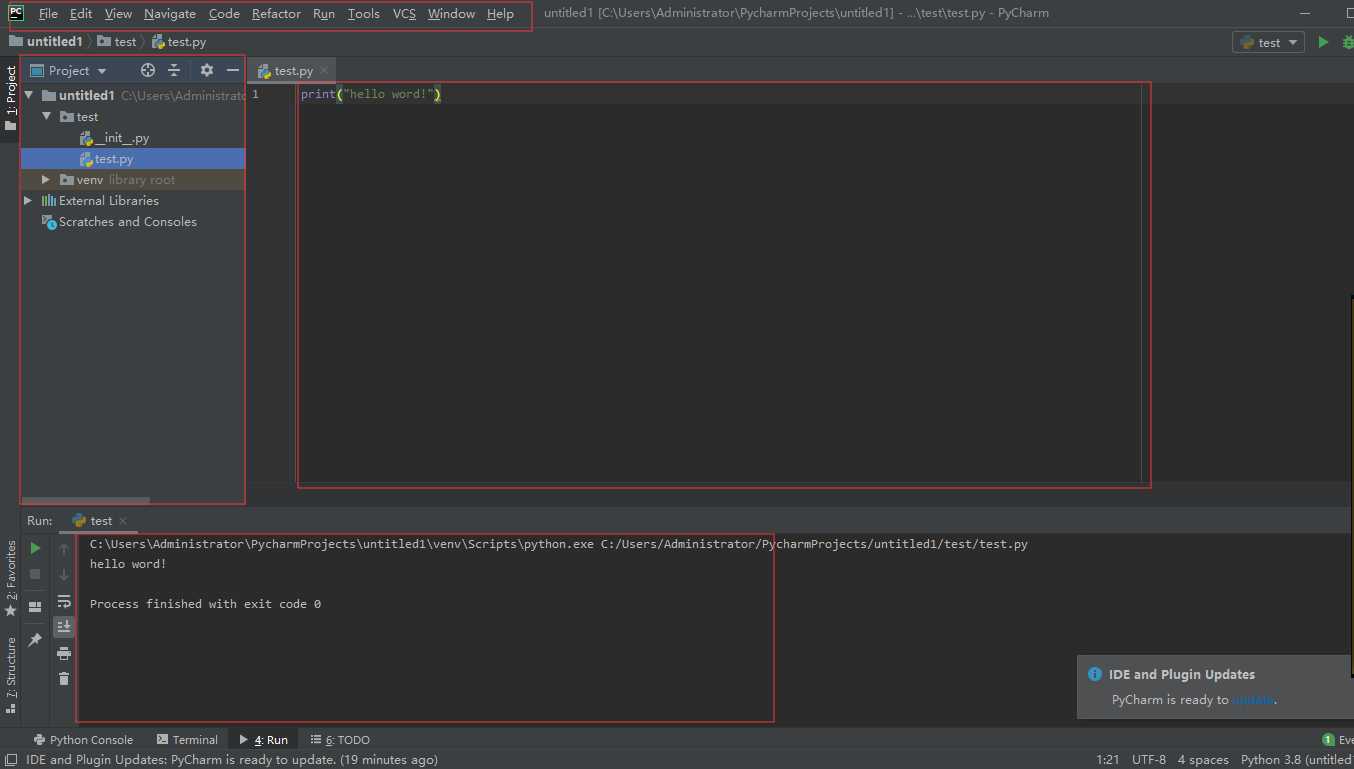Open the Python Console tool window
The image size is (1354, 769).
83,740
